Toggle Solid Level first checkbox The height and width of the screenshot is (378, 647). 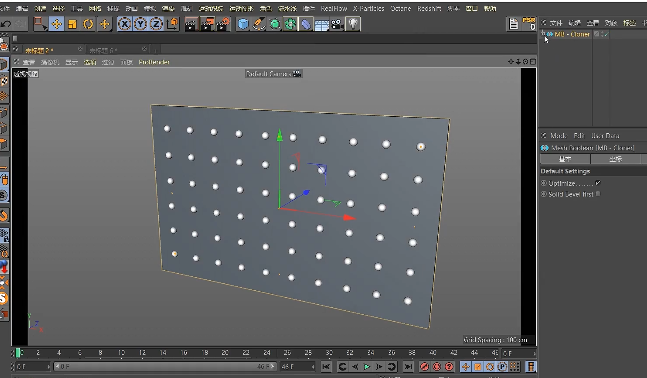pos(598,194)
